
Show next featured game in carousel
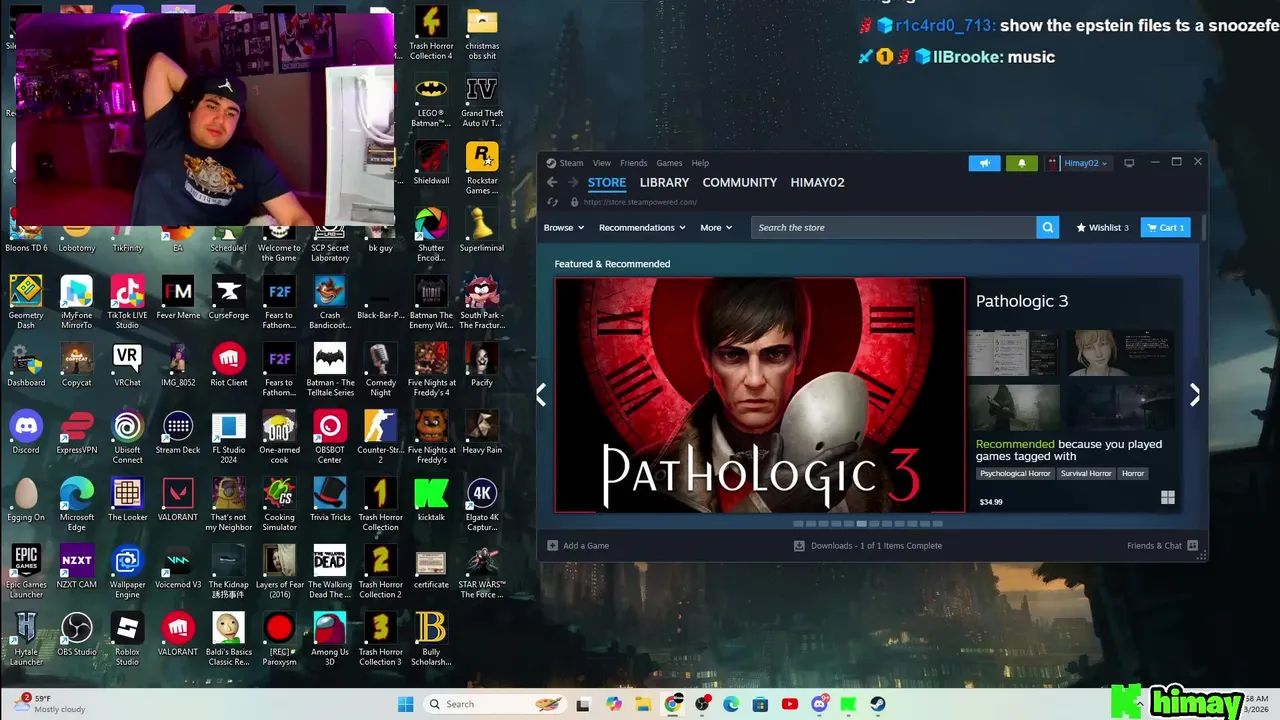tap(1194, 395)
